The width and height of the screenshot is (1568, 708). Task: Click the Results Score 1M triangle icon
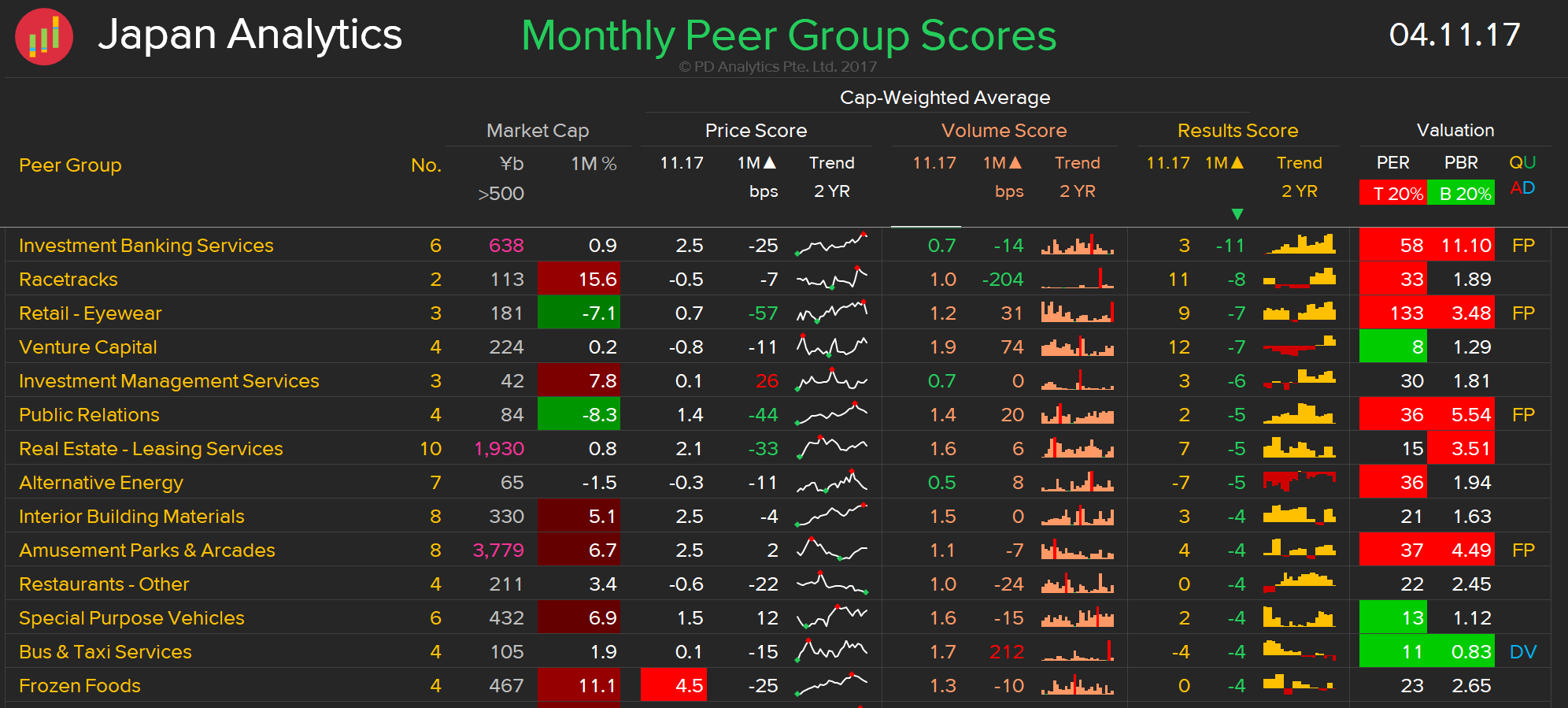(1237, 163)
